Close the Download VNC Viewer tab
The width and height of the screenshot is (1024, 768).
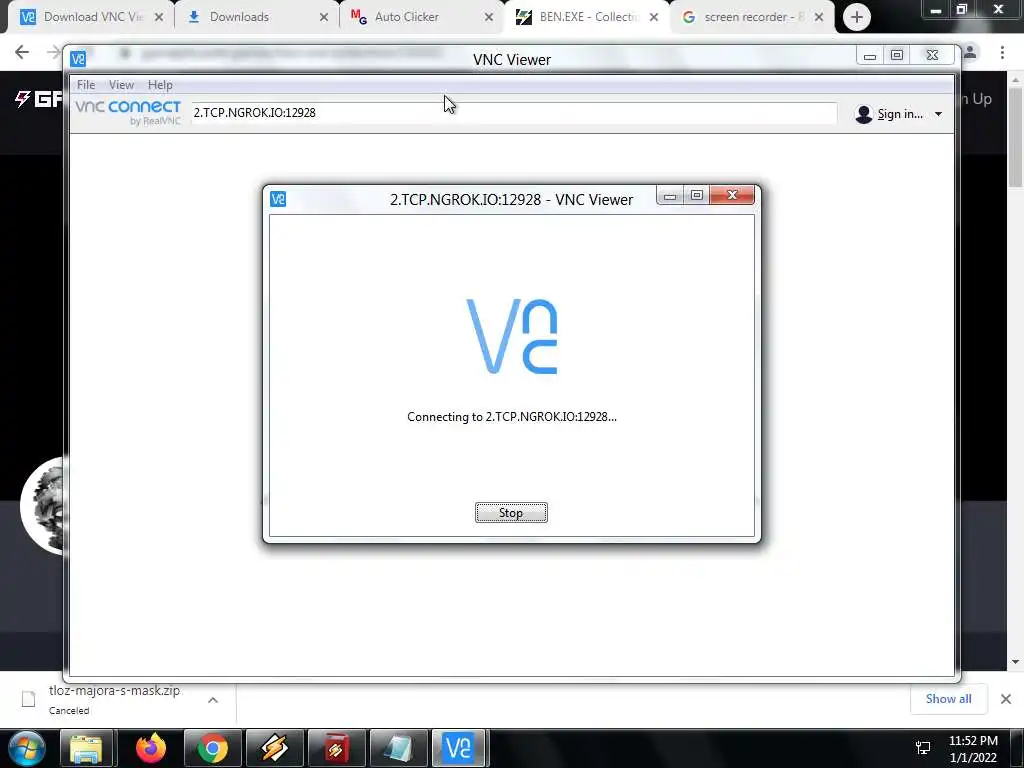(x=159, y=18)
